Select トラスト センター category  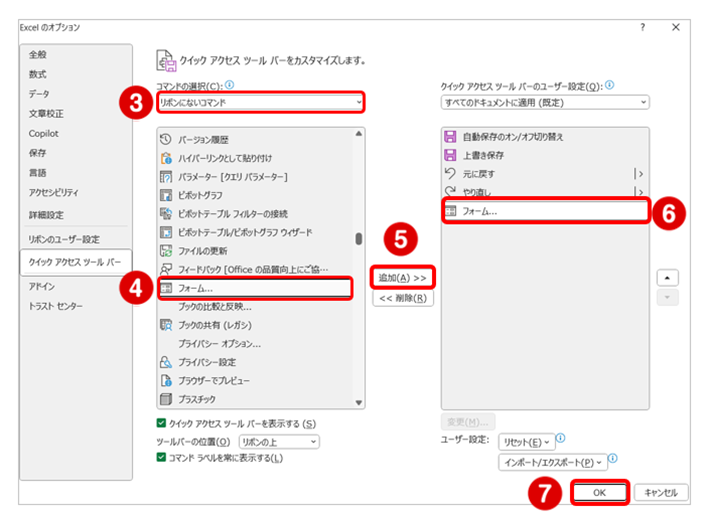click(x=76, y=306)
